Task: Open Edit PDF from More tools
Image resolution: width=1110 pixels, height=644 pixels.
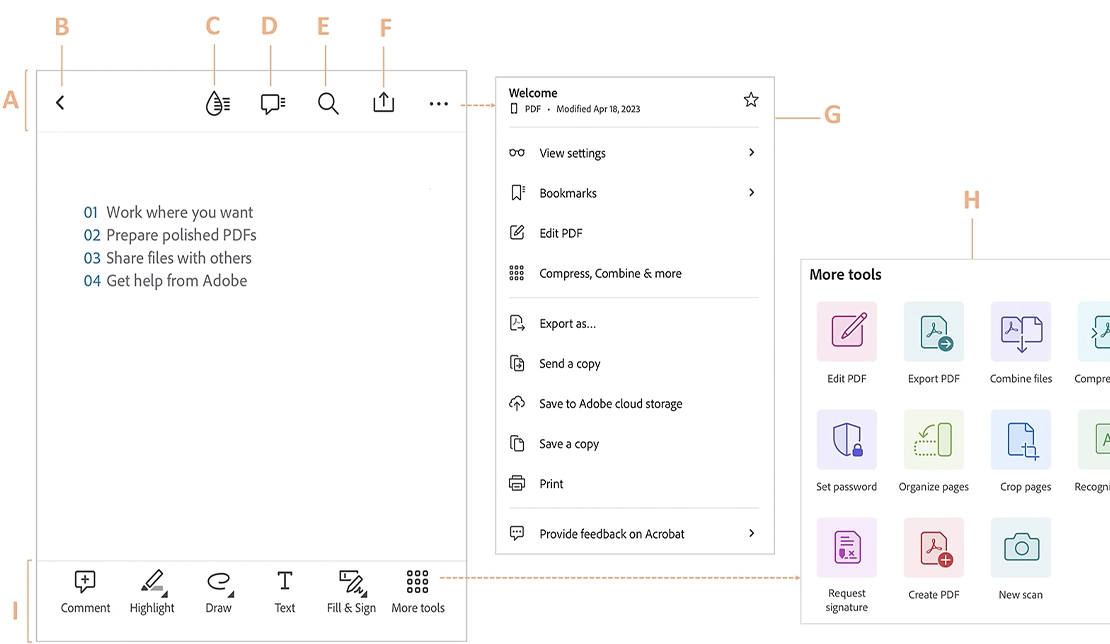Action: pos(846,332)
